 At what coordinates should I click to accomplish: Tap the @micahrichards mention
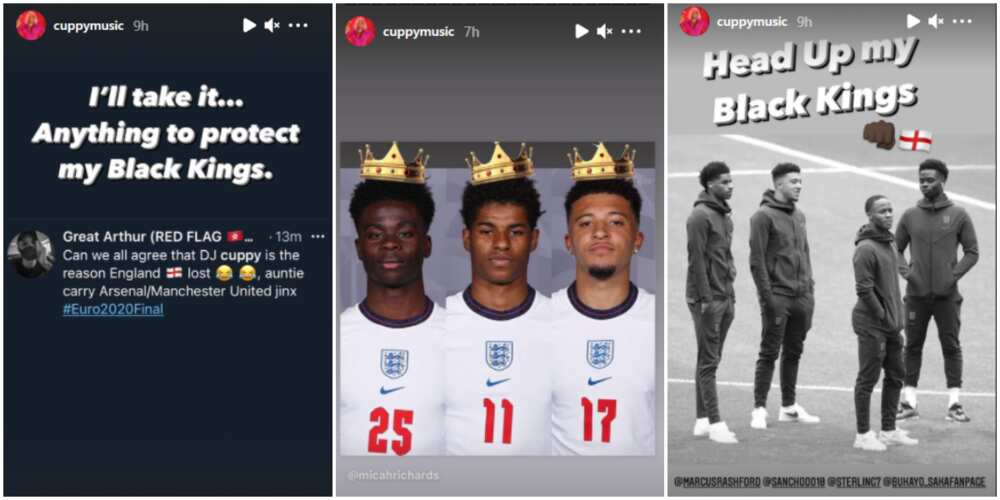click(393, 475)
